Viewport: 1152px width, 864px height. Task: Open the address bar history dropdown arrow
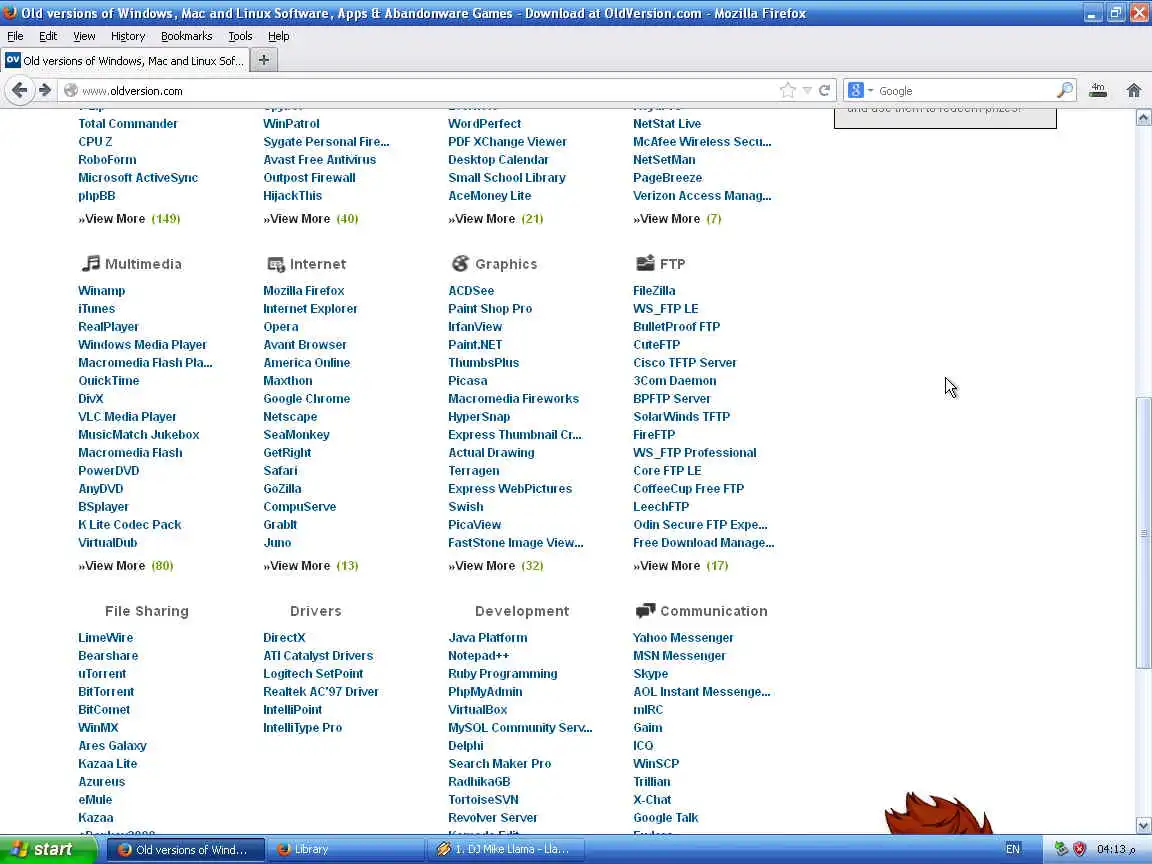[x=807, y=90]
